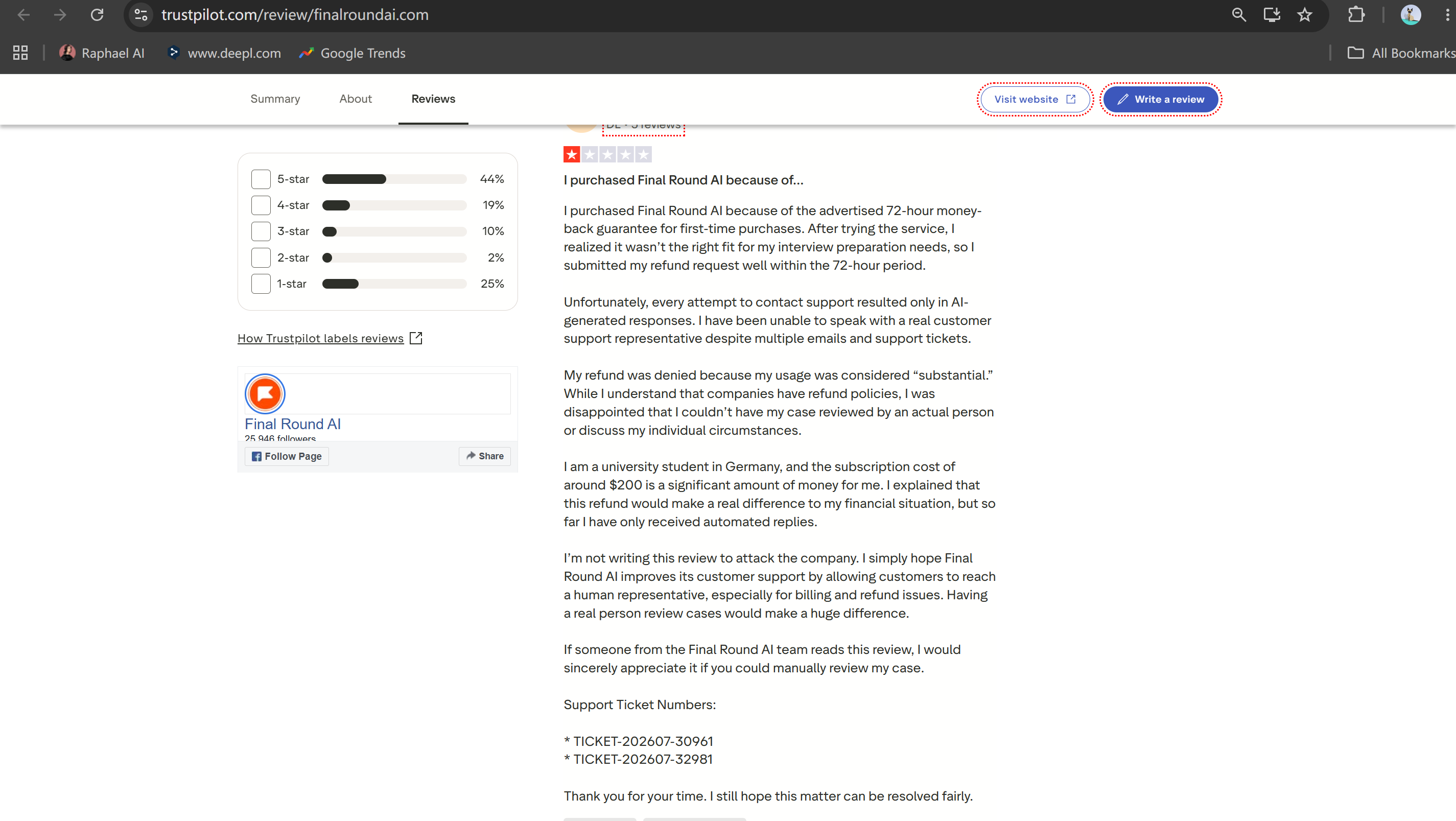Click the Facebook Follow Page button
The height and width of the screenshot is (821, 1456).
[x=287, y=456]
